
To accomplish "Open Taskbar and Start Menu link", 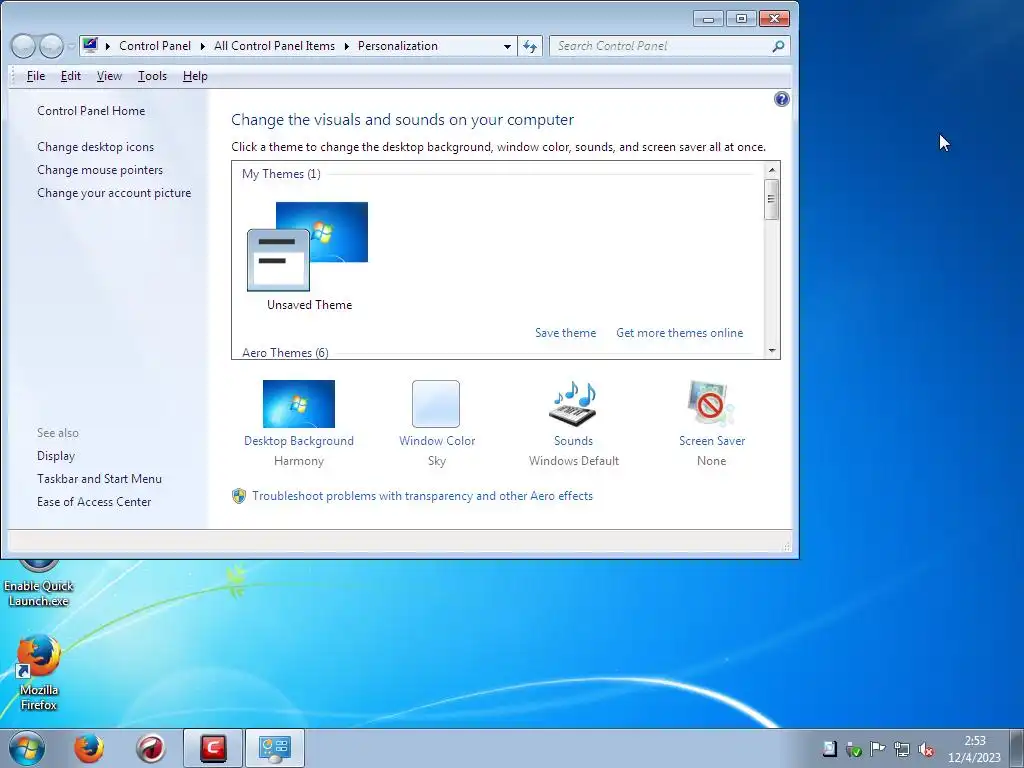I will click(x=99, y=479).
